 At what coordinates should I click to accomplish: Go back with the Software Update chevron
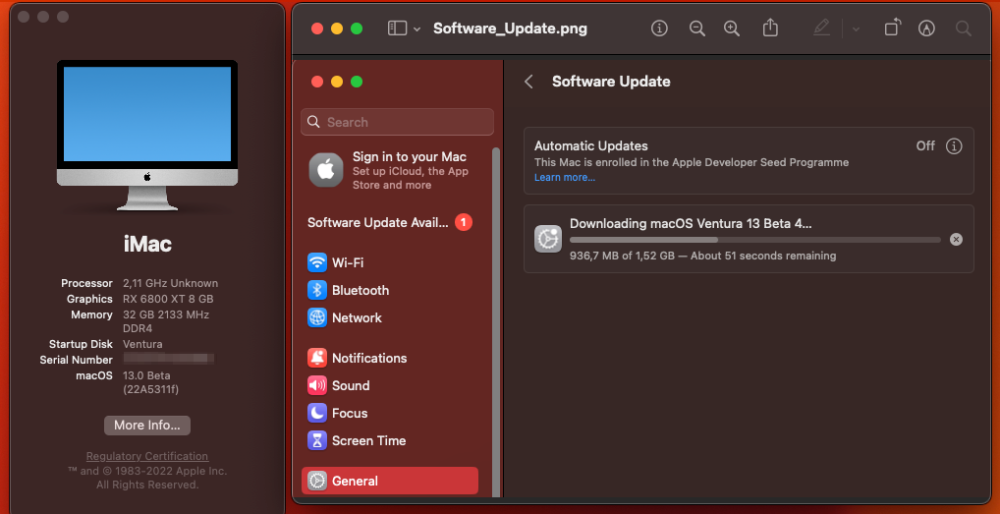pyautogui.click(x=529, y=82)
